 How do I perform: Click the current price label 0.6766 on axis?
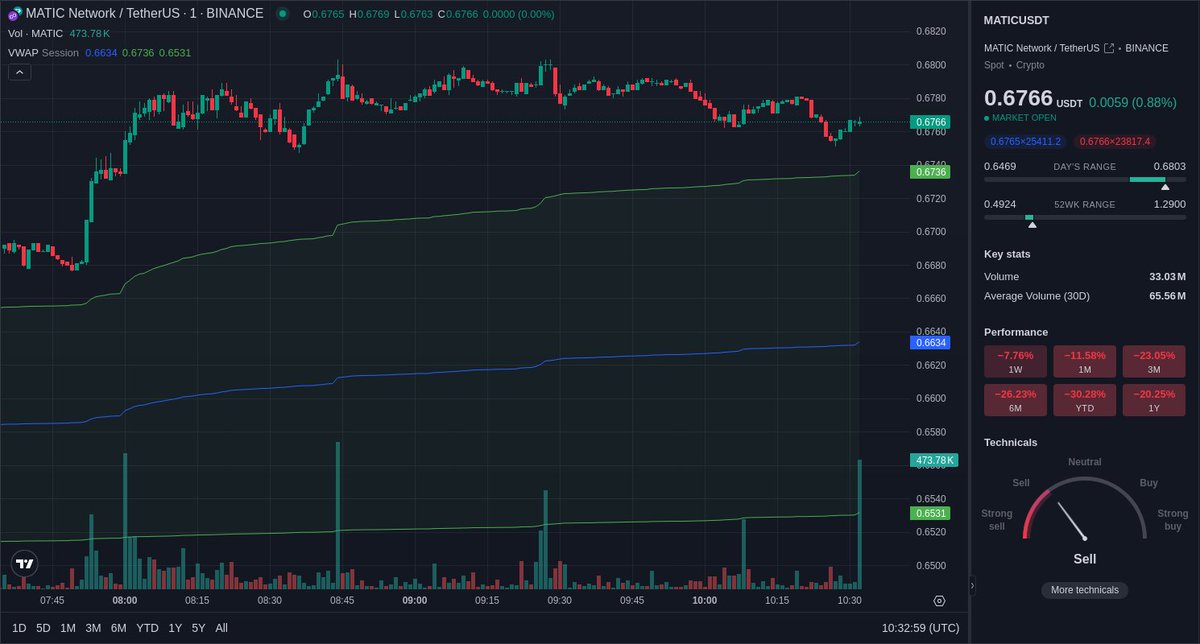point(932,122)
